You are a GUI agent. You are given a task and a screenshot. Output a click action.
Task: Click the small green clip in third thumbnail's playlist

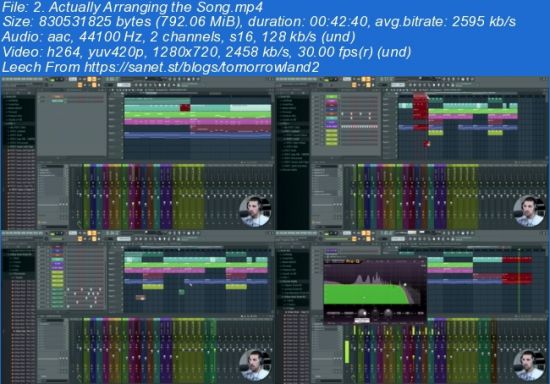pyautogui.click(x=181, y=292)
